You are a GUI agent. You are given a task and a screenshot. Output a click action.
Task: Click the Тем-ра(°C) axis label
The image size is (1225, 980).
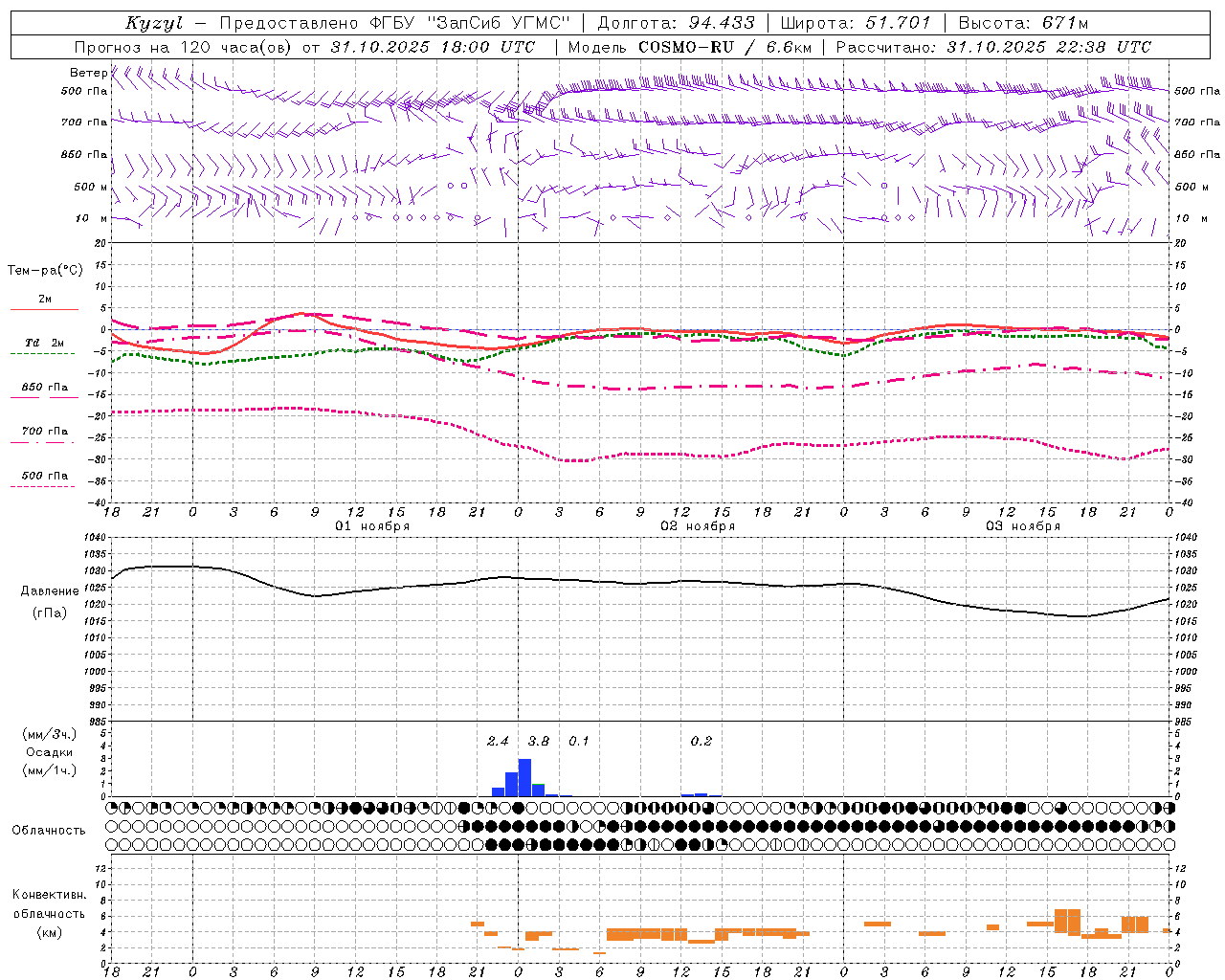[45, 271]
